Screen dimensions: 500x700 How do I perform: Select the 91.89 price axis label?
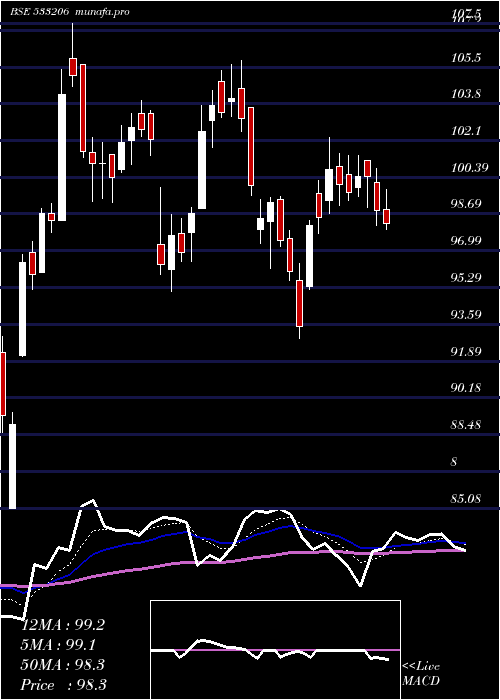pyautogui.click(x=466, y=352)
